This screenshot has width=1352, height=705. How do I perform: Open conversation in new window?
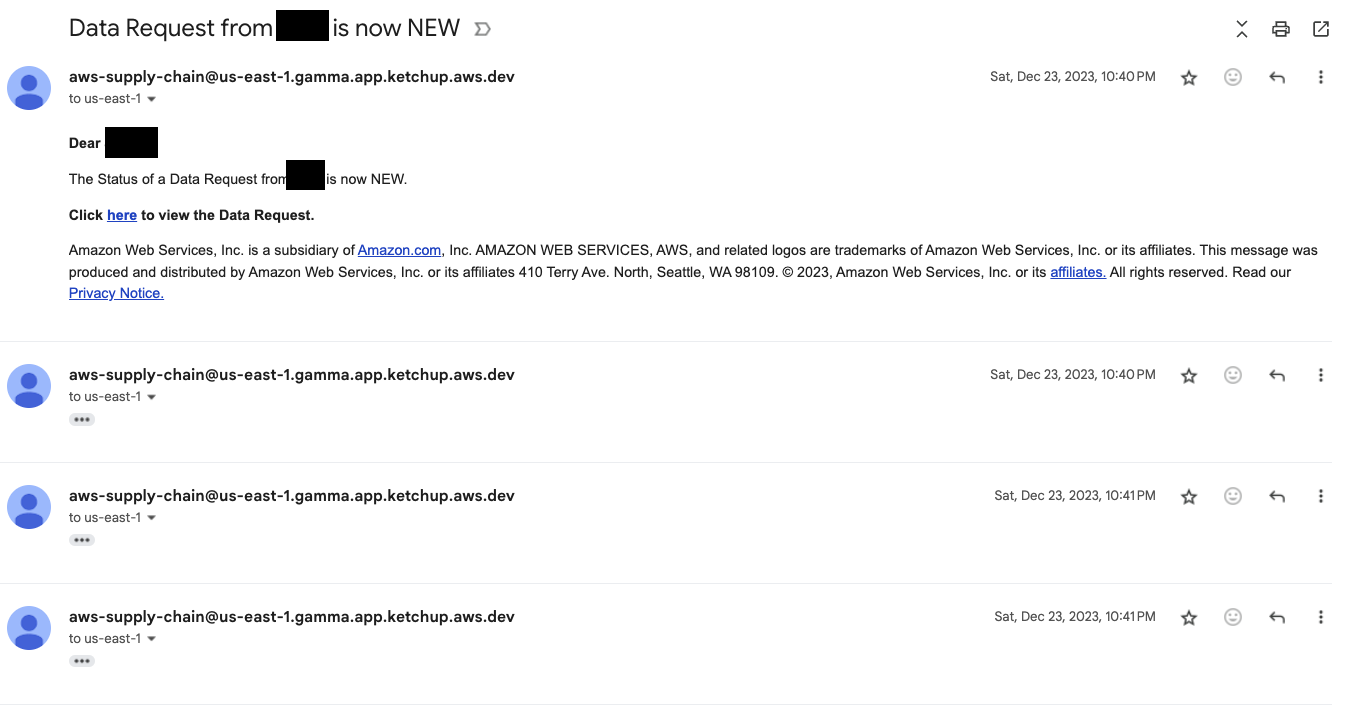(x=1321, y=29)
